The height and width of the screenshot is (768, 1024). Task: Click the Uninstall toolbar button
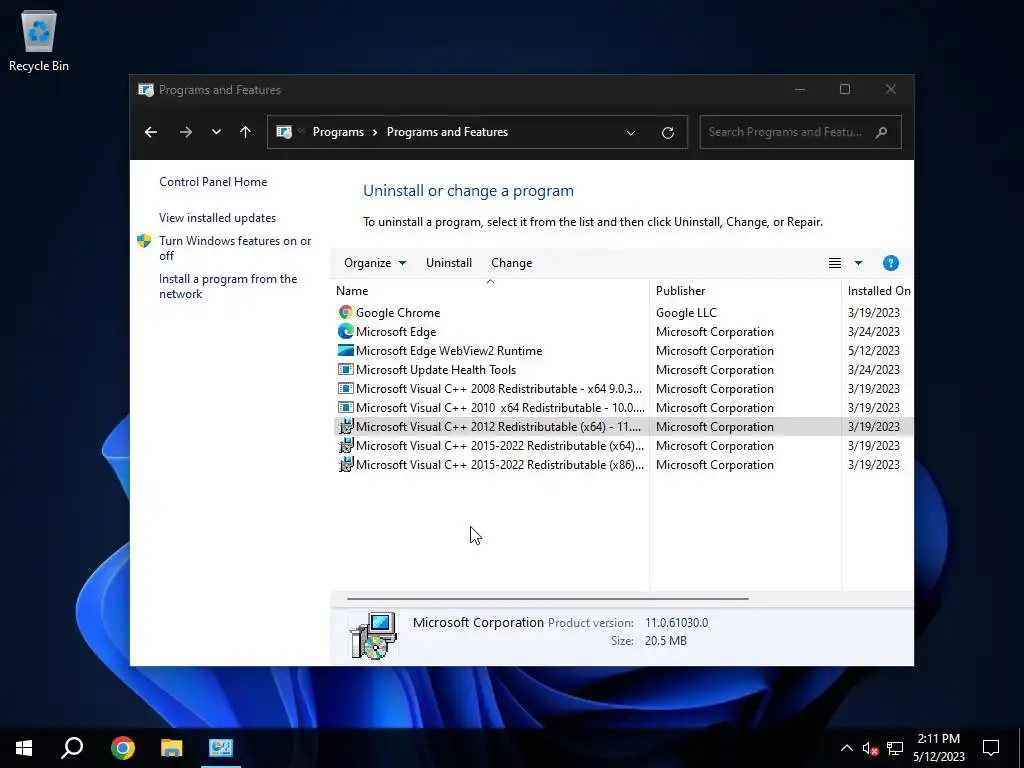[x=449, y=263]
